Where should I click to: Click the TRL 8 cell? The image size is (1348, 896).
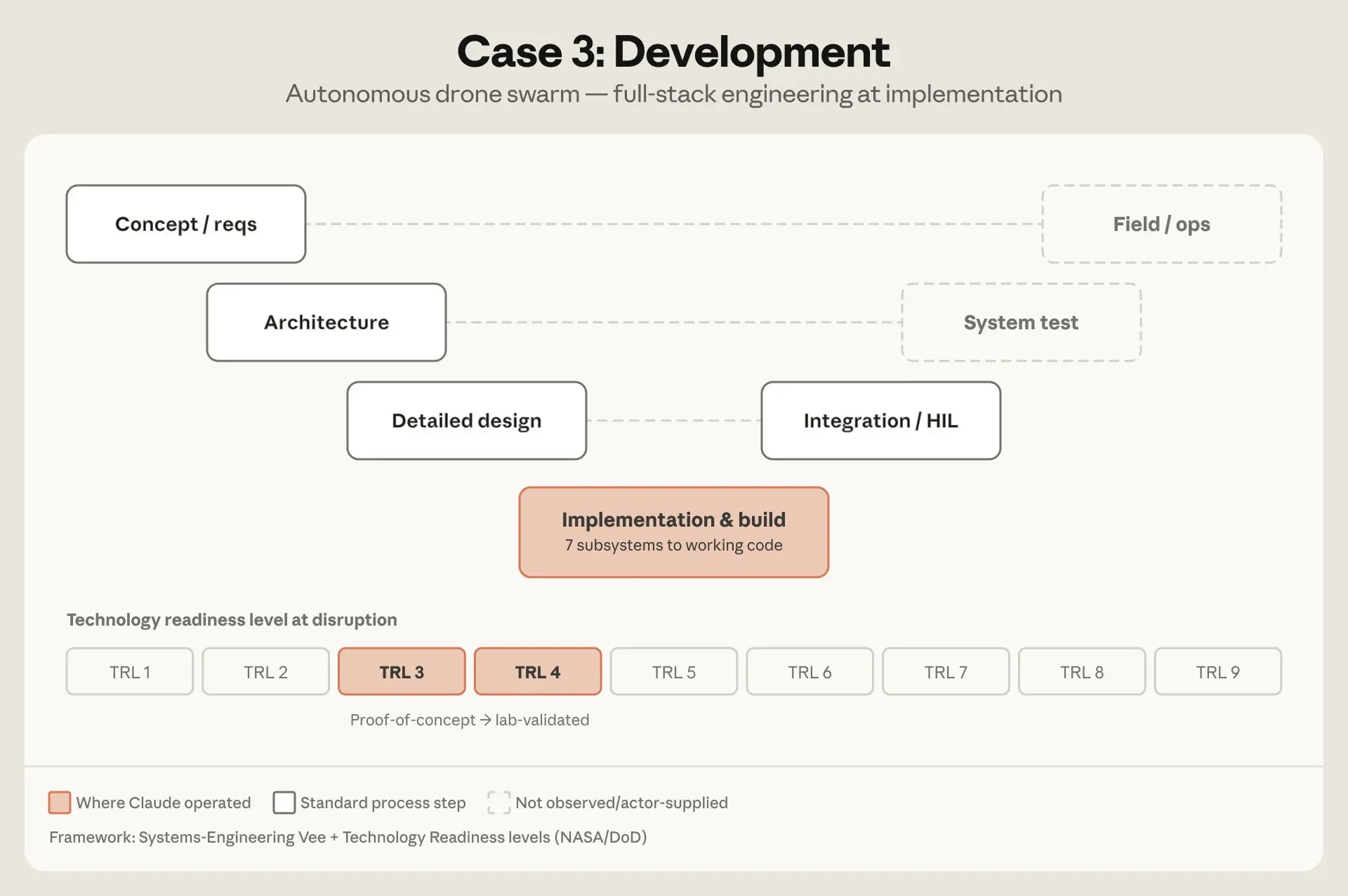(x=1082, y=672)
